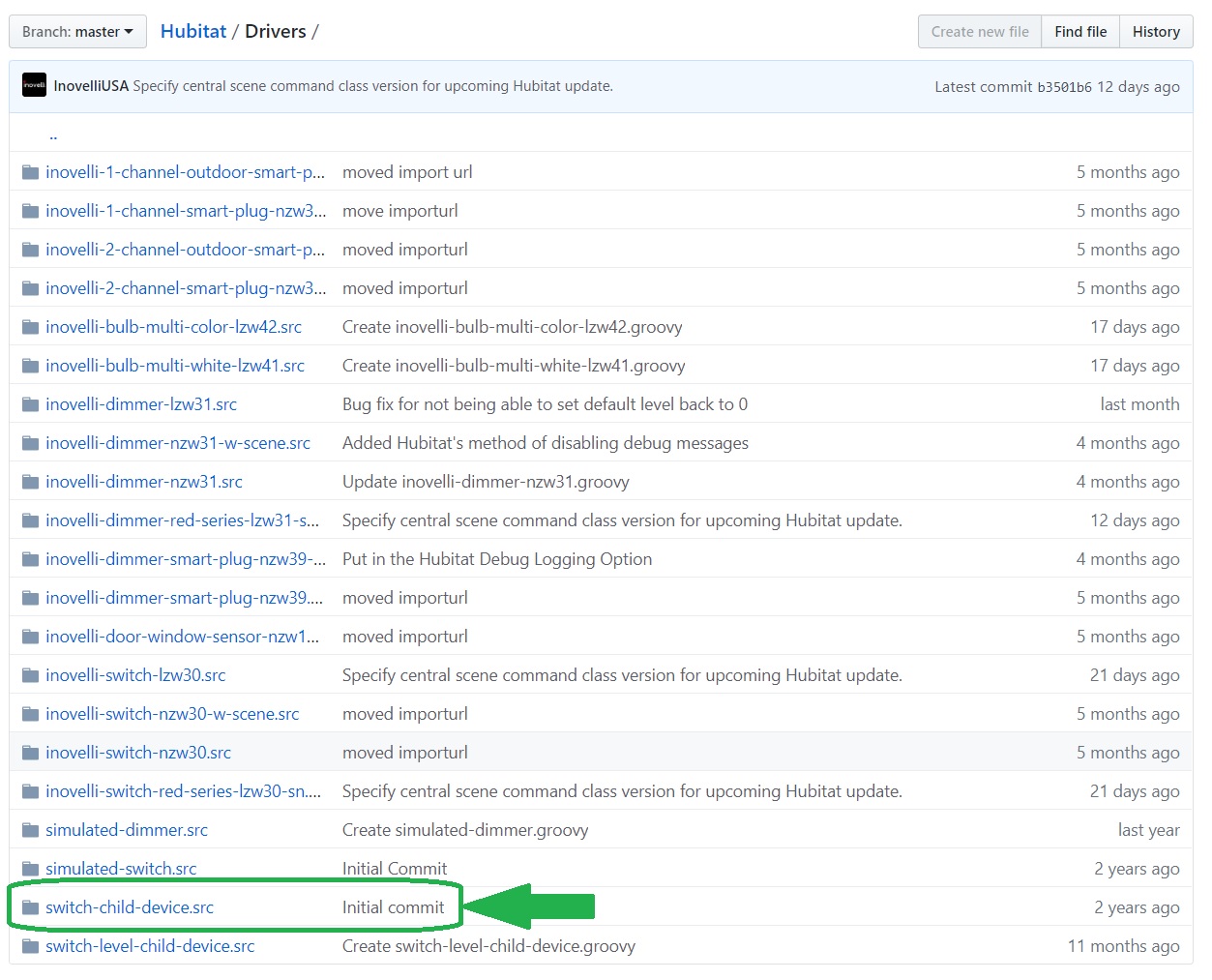Open the inovelli-door-window-sensor-nzw1… folder

click(183, 637)
